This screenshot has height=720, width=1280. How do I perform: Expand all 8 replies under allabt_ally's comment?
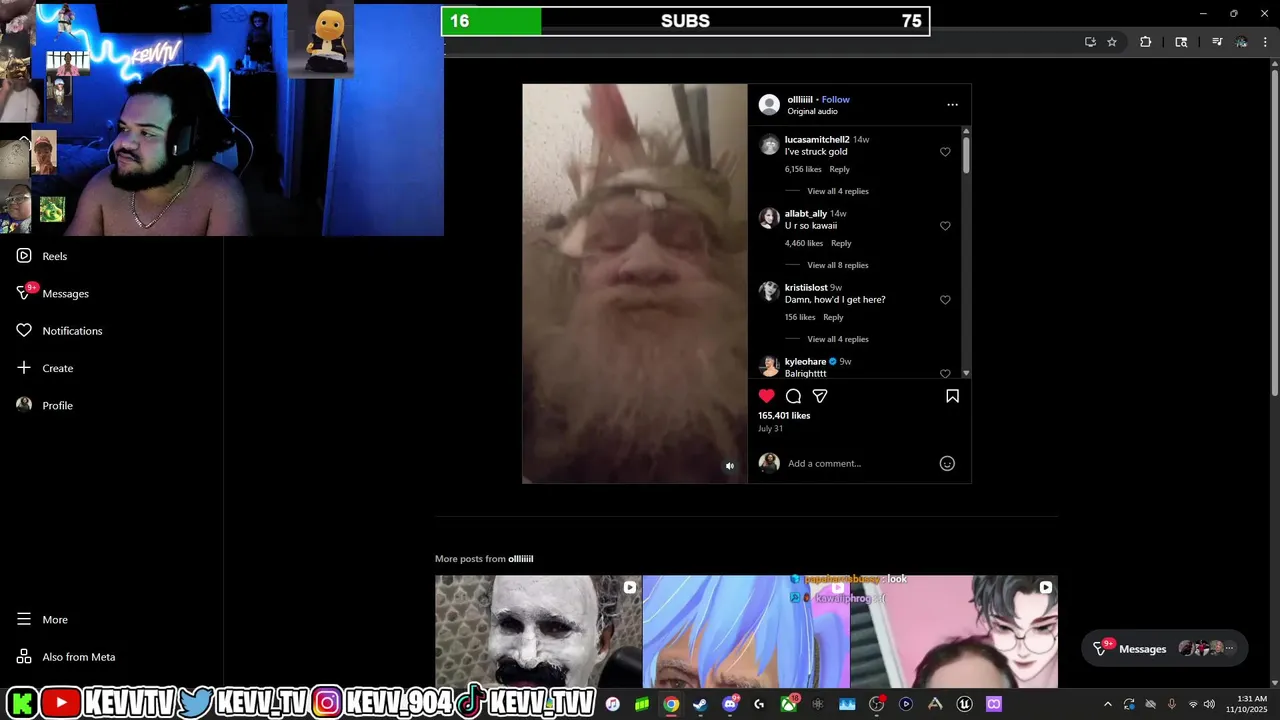[x=838, y=265]
